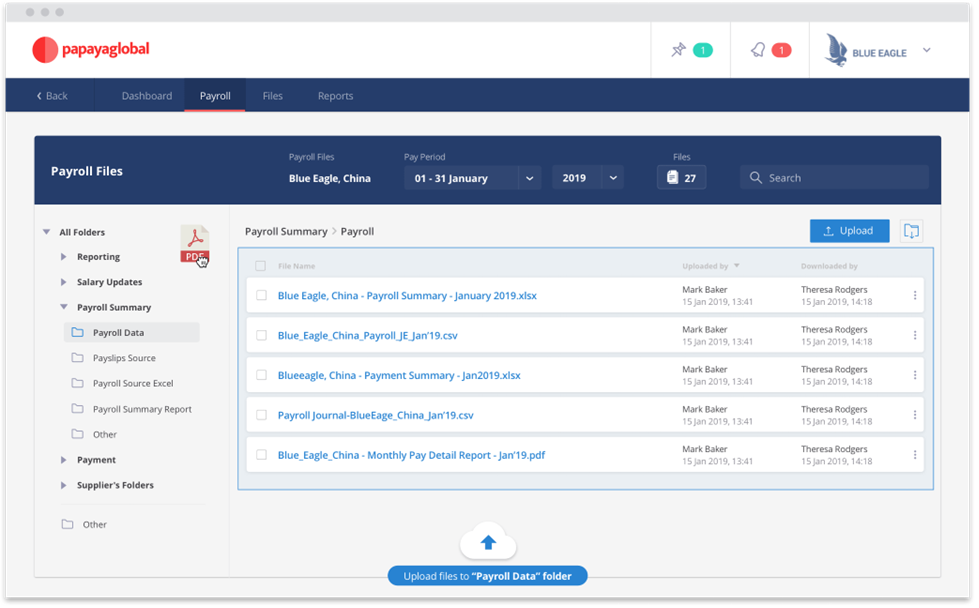Click the Payslips Source folder icon
The width and height of the screenshot is (979, 608).
coord(77,358)
